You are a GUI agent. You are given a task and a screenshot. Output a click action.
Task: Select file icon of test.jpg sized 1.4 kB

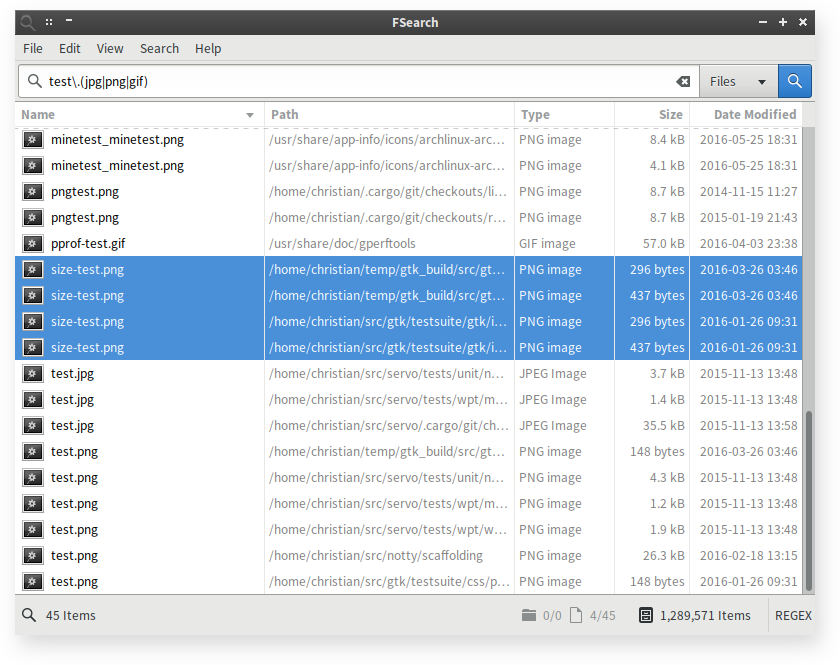[33, 400]
